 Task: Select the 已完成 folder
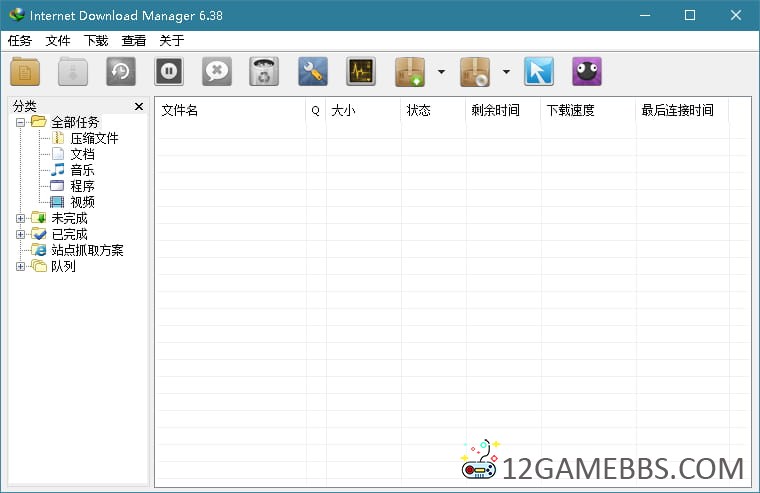pyautogui.click(x=69, y=234)
